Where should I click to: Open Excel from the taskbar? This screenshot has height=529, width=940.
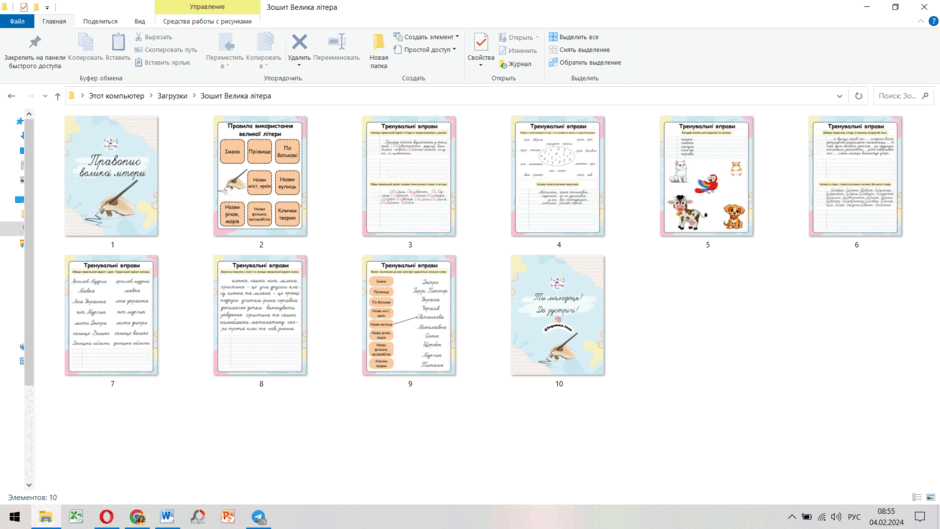pos(76,516)
